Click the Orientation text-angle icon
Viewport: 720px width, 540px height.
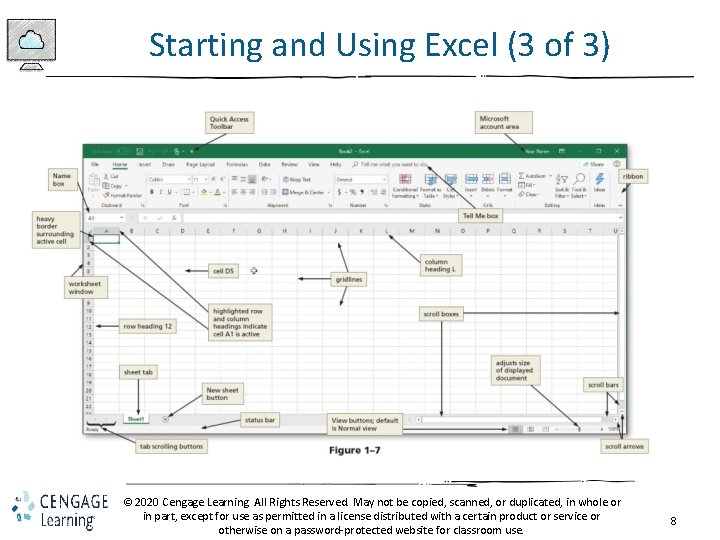coord(265,179)
